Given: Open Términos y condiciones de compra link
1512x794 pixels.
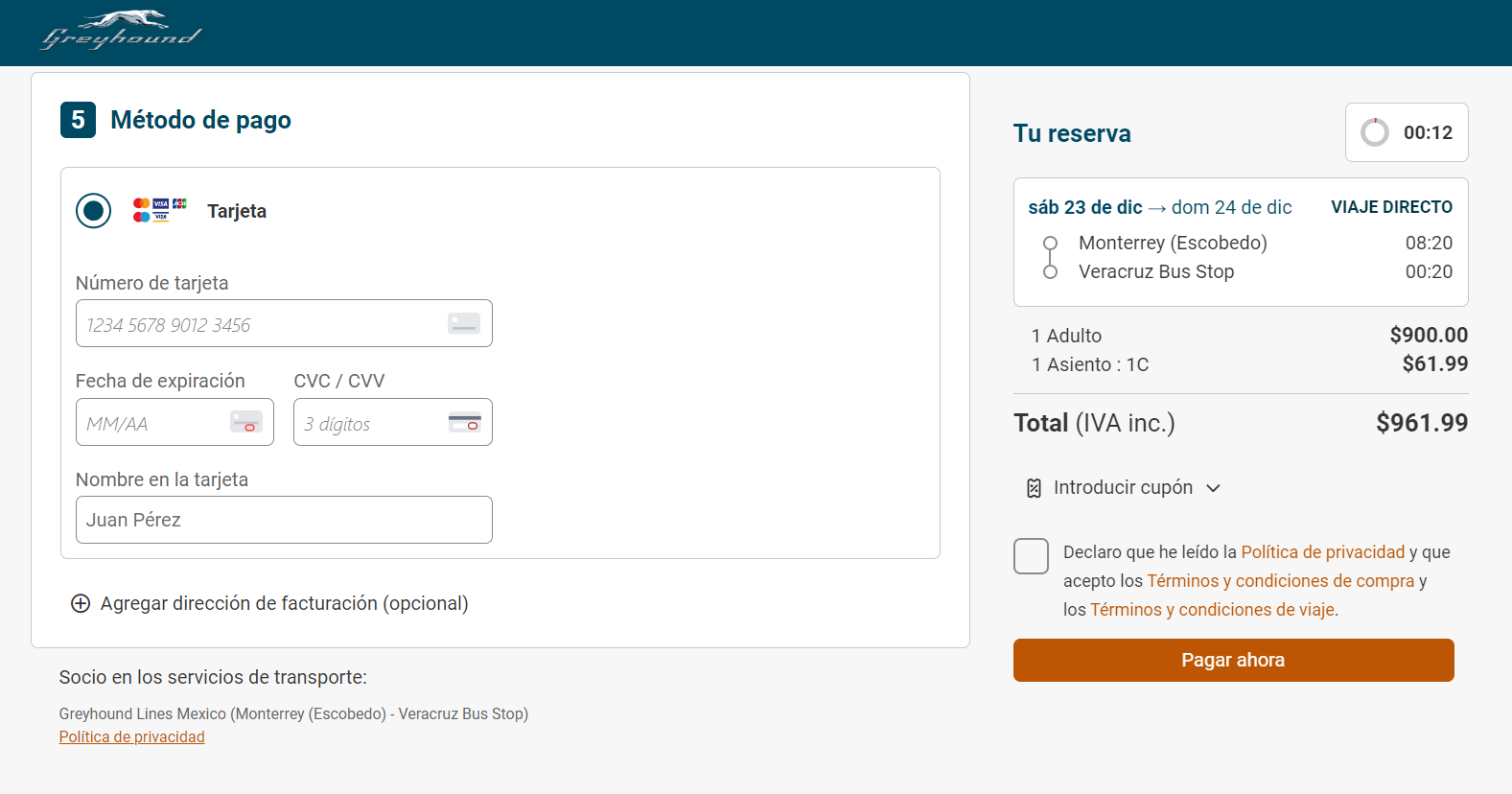Looking at the screenshot, I should click(1280, 581).
